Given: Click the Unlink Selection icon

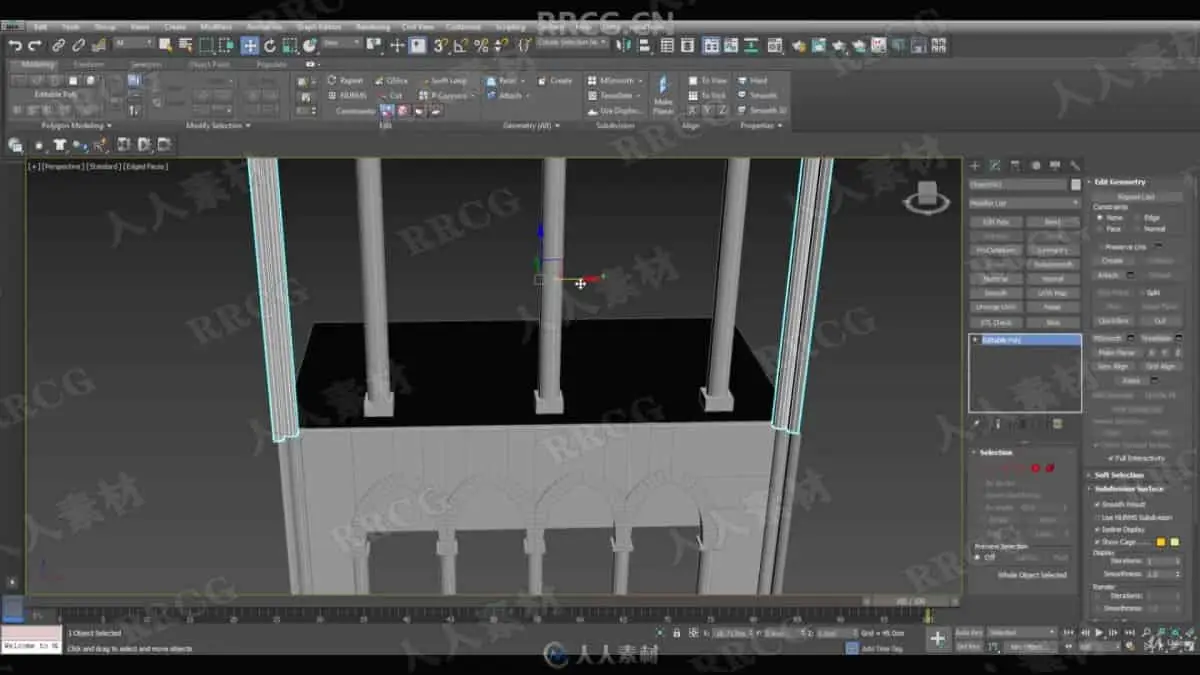Looking at the screenshot, I should (79, 45).
